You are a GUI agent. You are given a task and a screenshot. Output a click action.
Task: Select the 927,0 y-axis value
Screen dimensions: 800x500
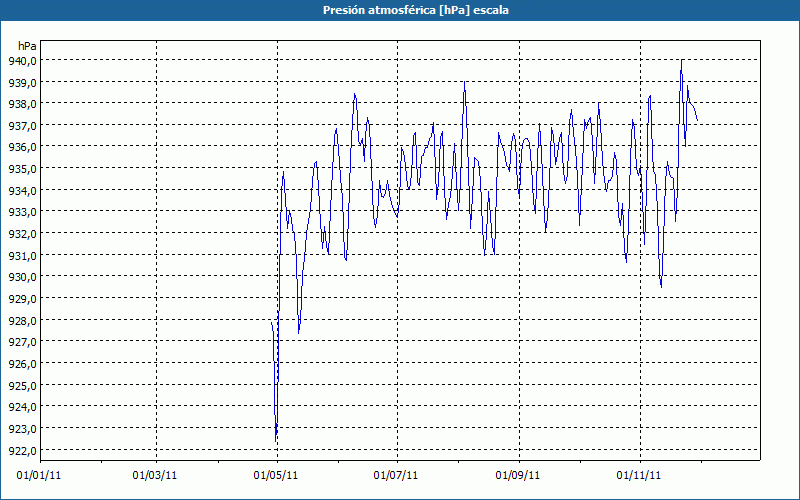pos(22,342)
